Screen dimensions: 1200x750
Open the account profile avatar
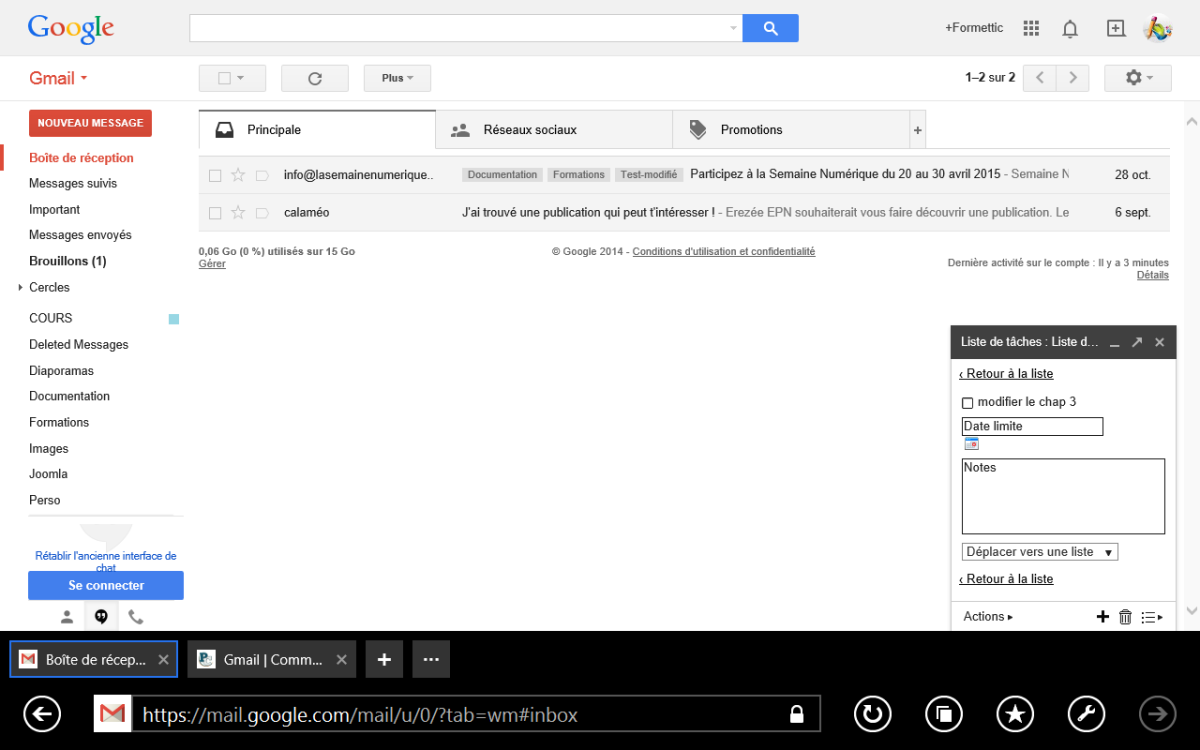pyautogui.click(x=1158, y=28)
